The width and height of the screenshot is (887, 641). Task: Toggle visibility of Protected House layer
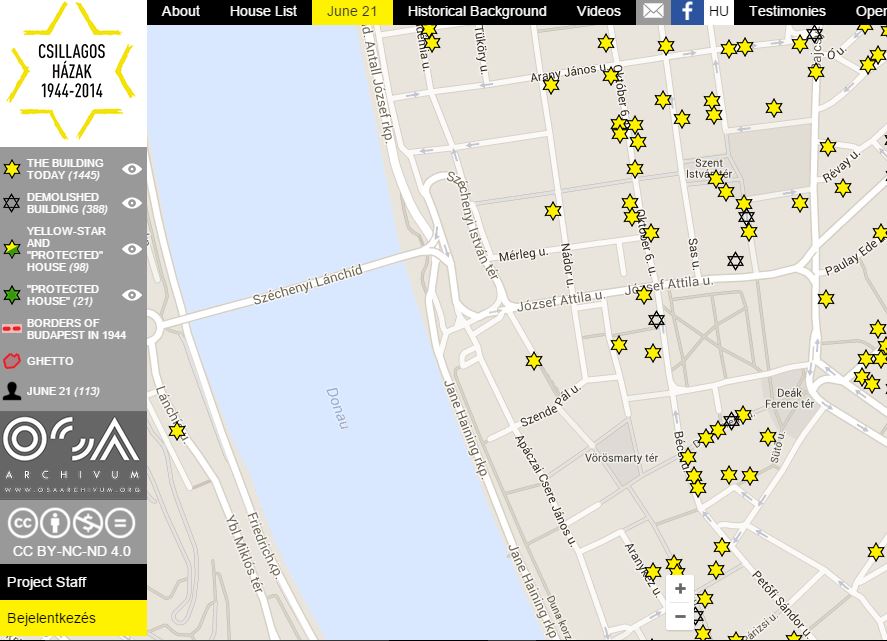pyautogui.click(x=132, y=295)
